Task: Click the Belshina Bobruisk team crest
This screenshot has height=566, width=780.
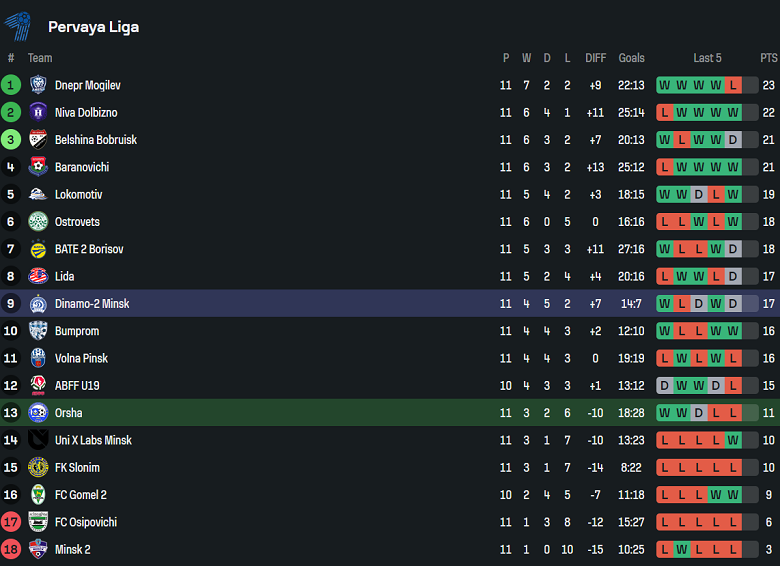Action: pos(38,140)
